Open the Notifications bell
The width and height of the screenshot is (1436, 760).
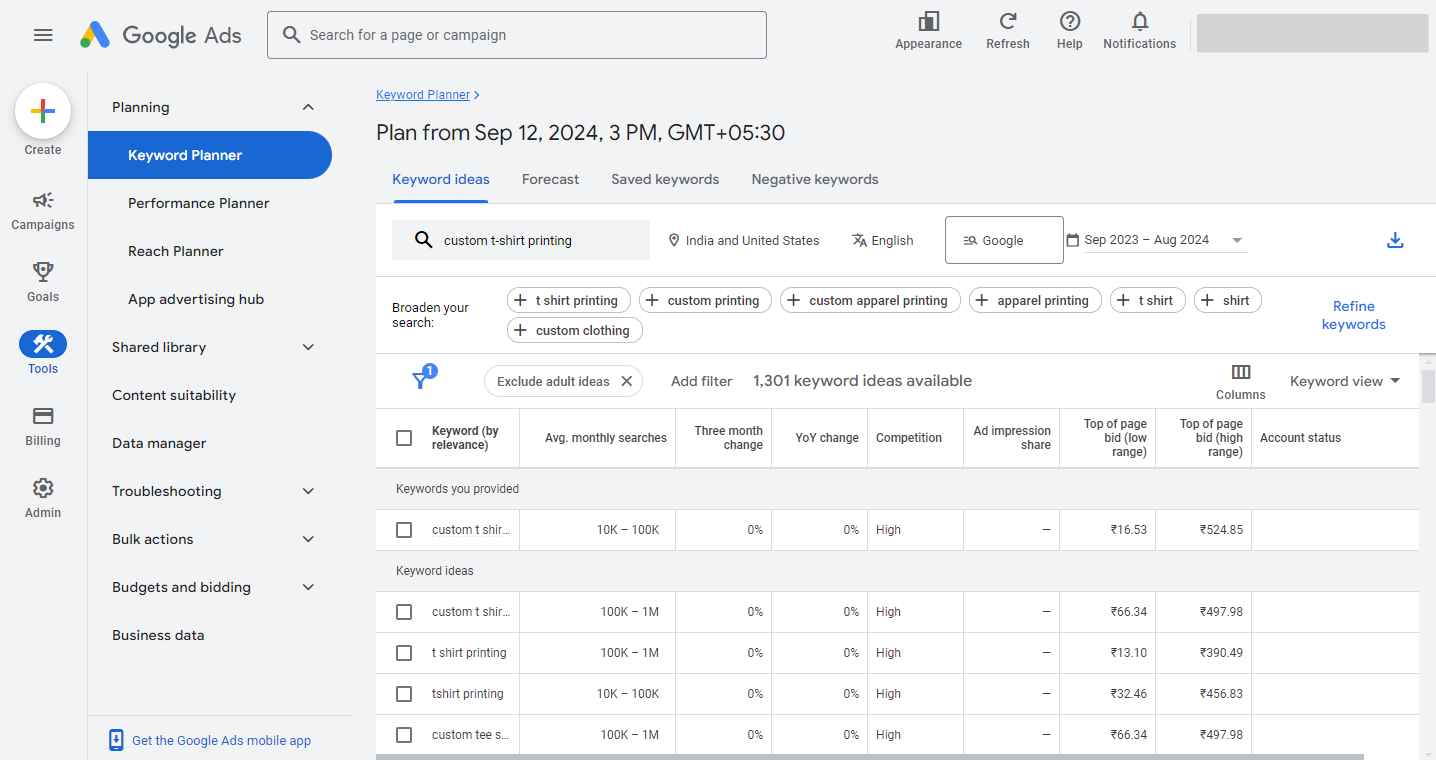1140,21
